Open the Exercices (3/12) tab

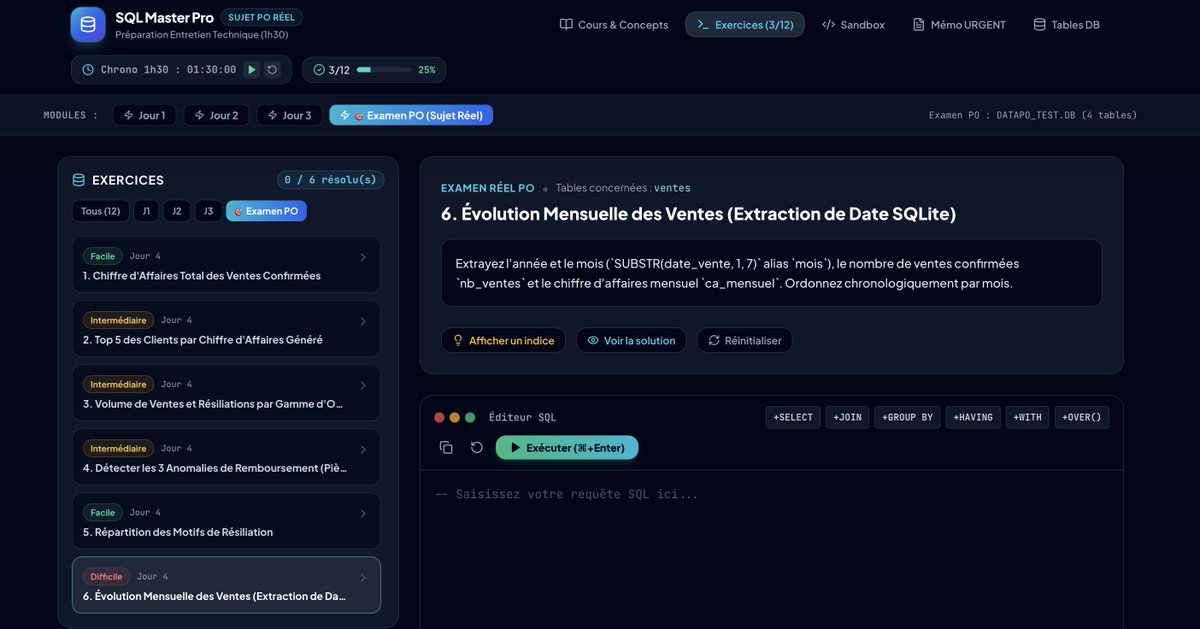point(745,24)
